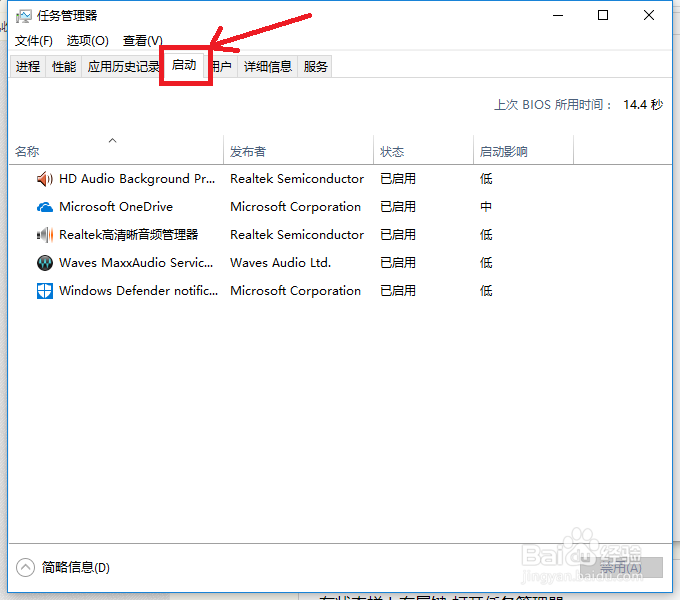
Task: Click the HD Audio Background speaker icon
Action: [x=45, y=179]
